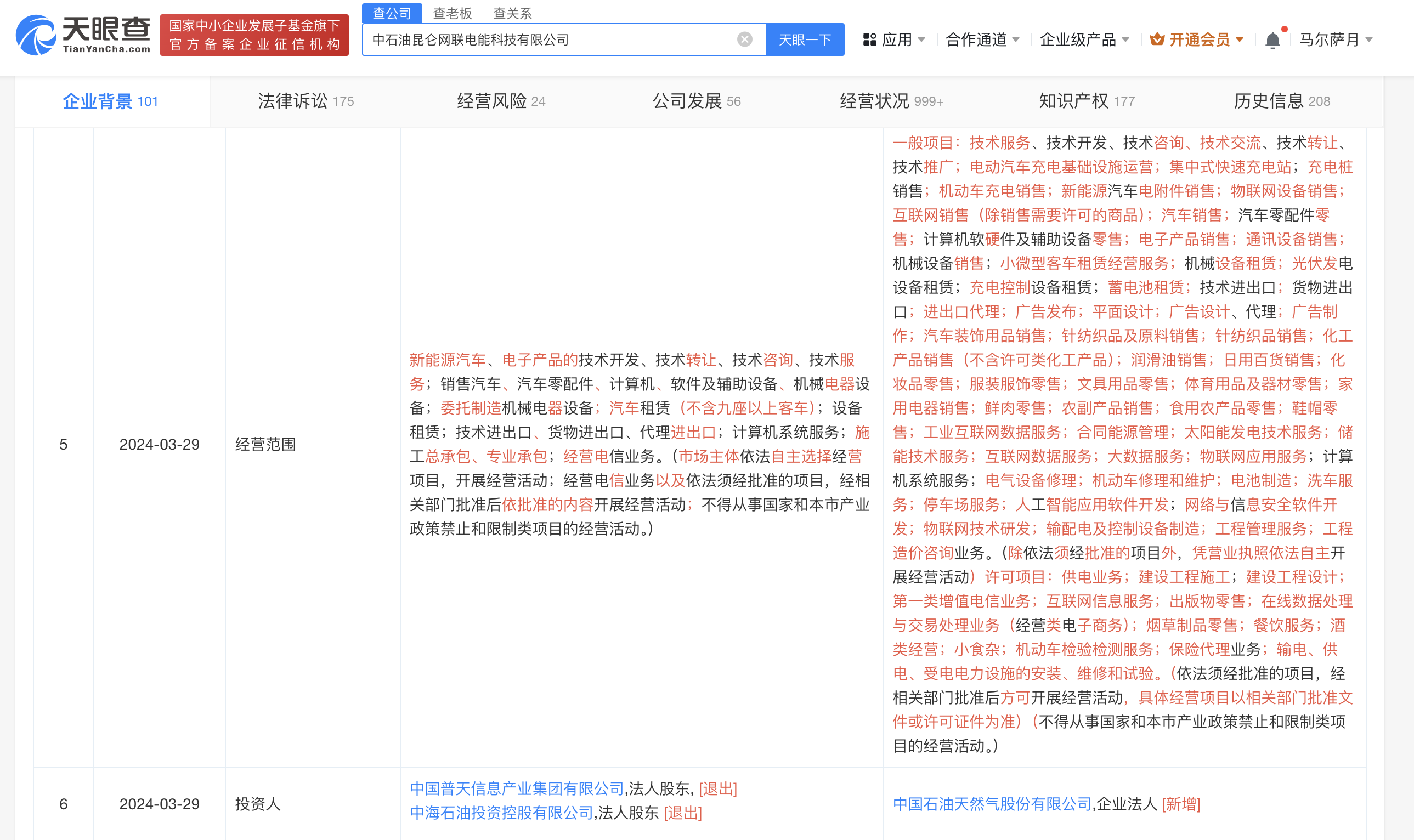Viewport: 1414px width, 840px height.
Task: Expand the 合作通道 dropdown
Action: tap(982, 39)
